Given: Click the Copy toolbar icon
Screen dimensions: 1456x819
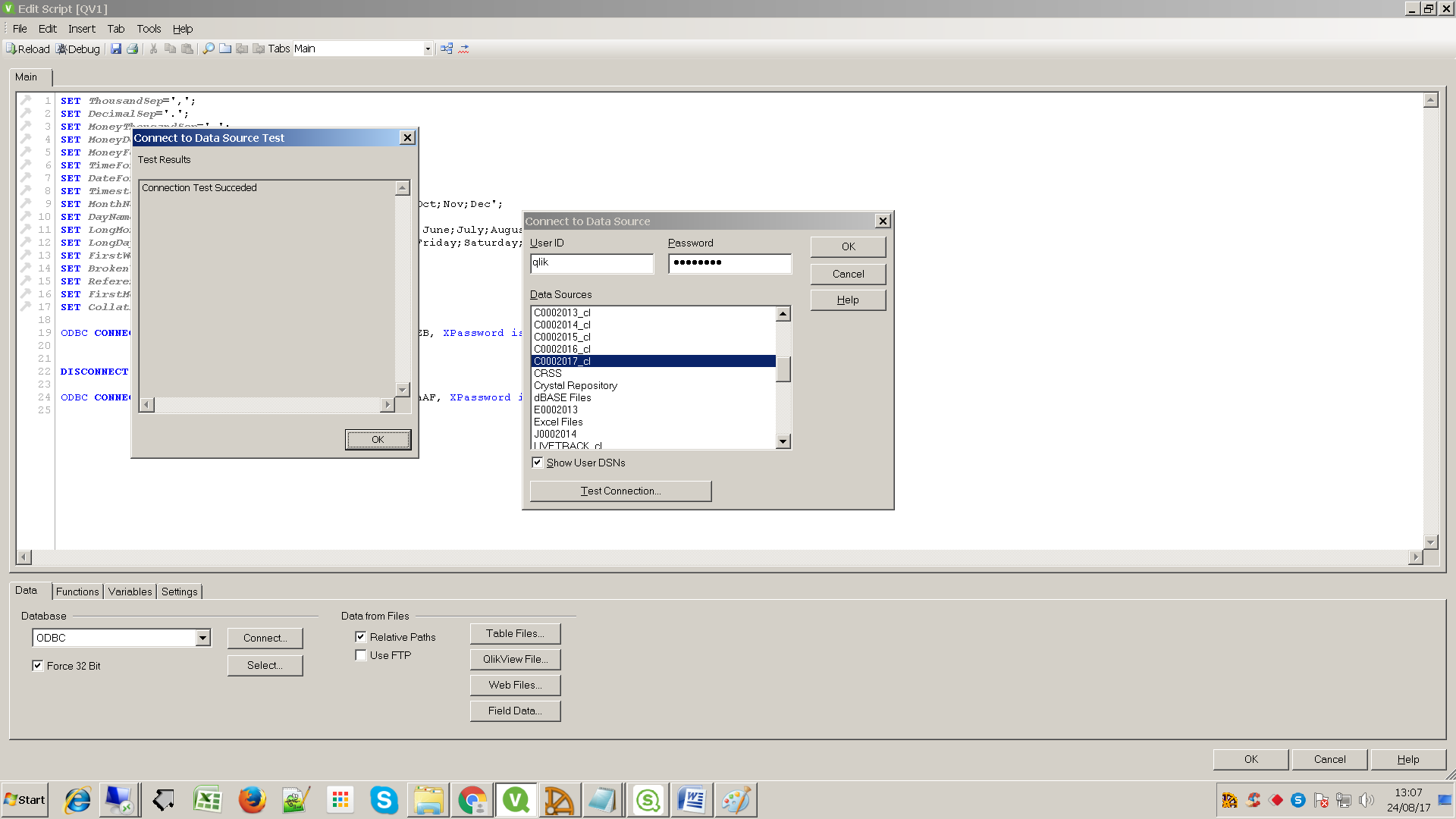Looking at the screenshot, I should point(171,49).
